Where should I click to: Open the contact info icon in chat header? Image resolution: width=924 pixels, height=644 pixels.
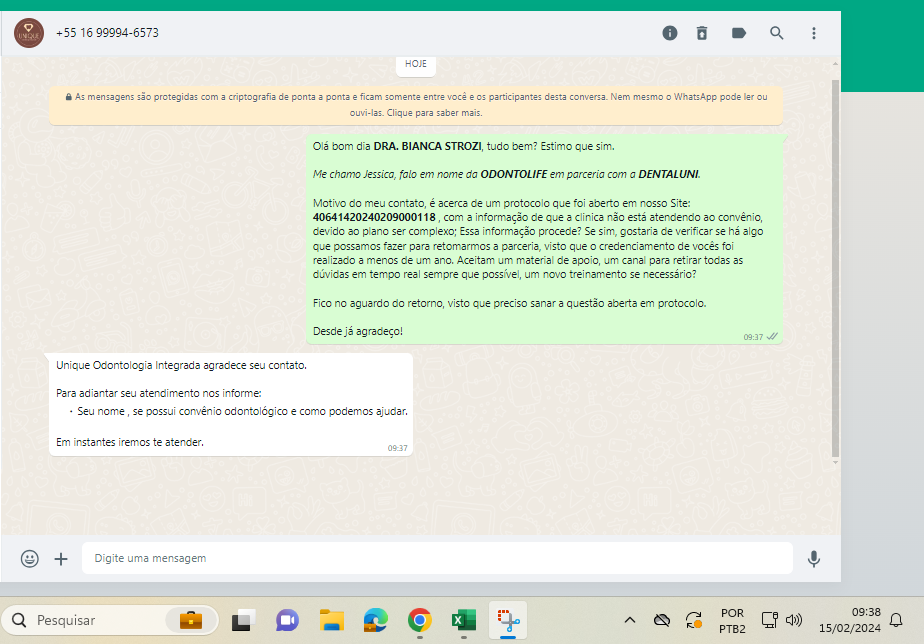click(669, 33)
